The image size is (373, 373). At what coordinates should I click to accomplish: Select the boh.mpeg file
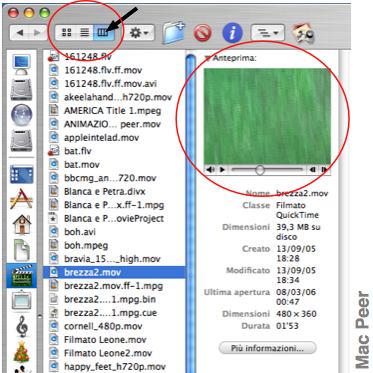pos(114,246)
